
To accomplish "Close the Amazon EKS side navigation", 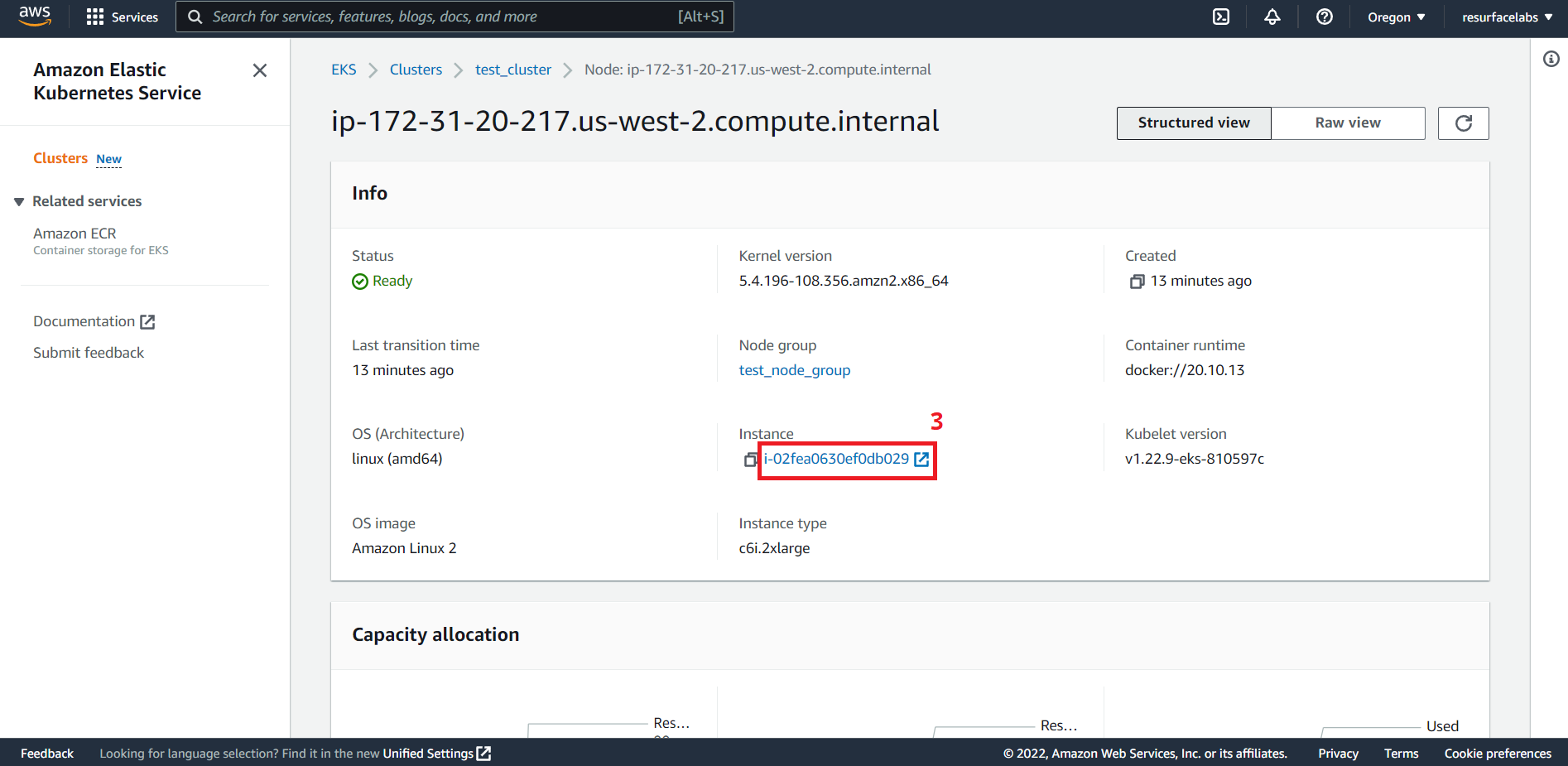I will (260, 70).
